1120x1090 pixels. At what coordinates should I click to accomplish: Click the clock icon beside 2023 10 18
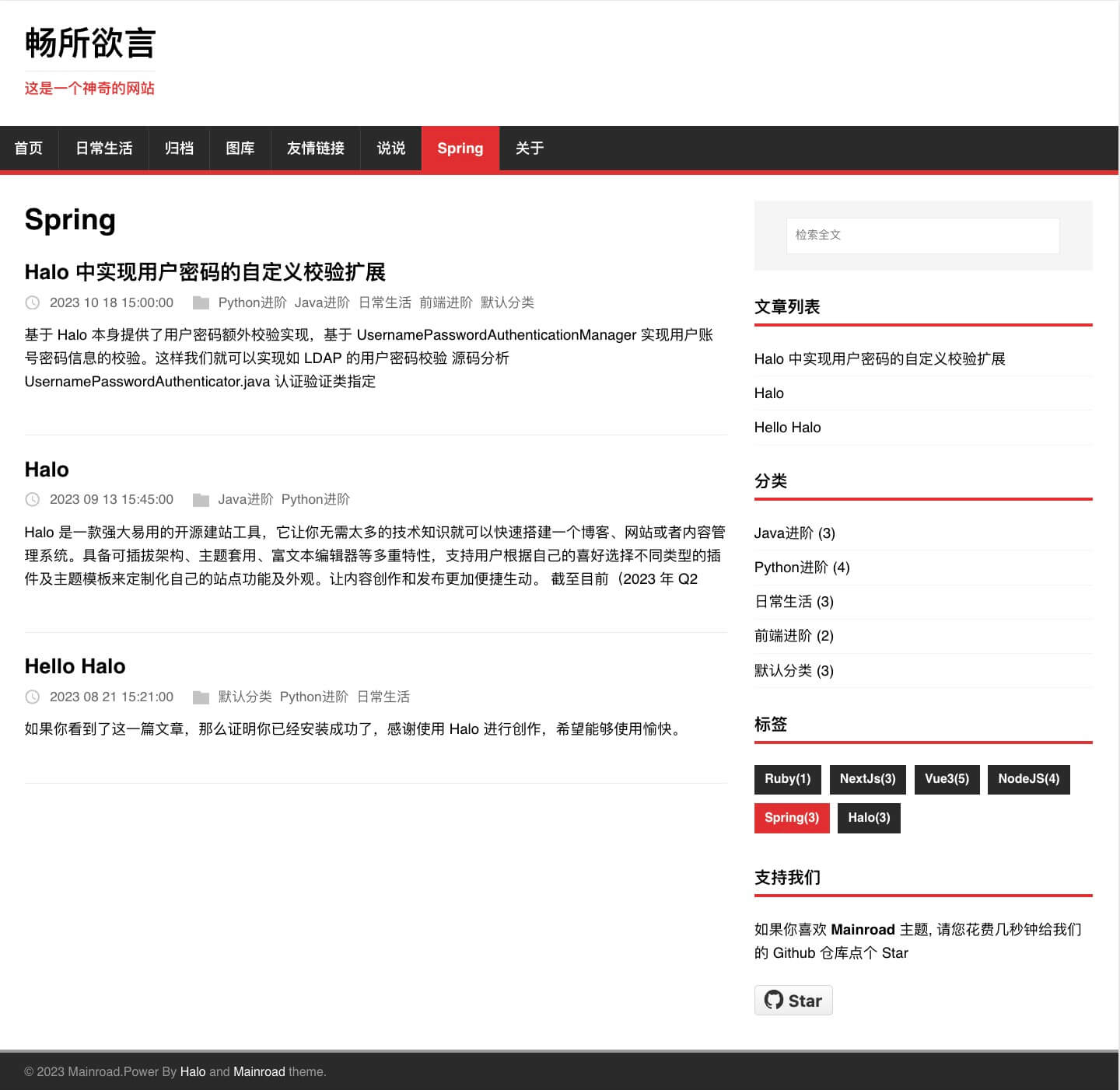33,302
